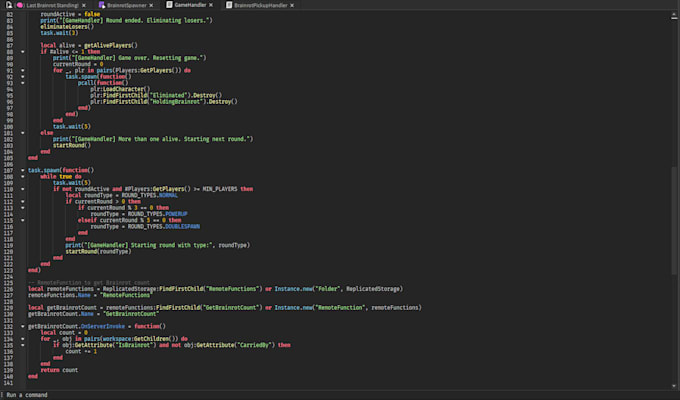Fold the while true loop at line 108
The image size is (680, 400).
[23, 177]
